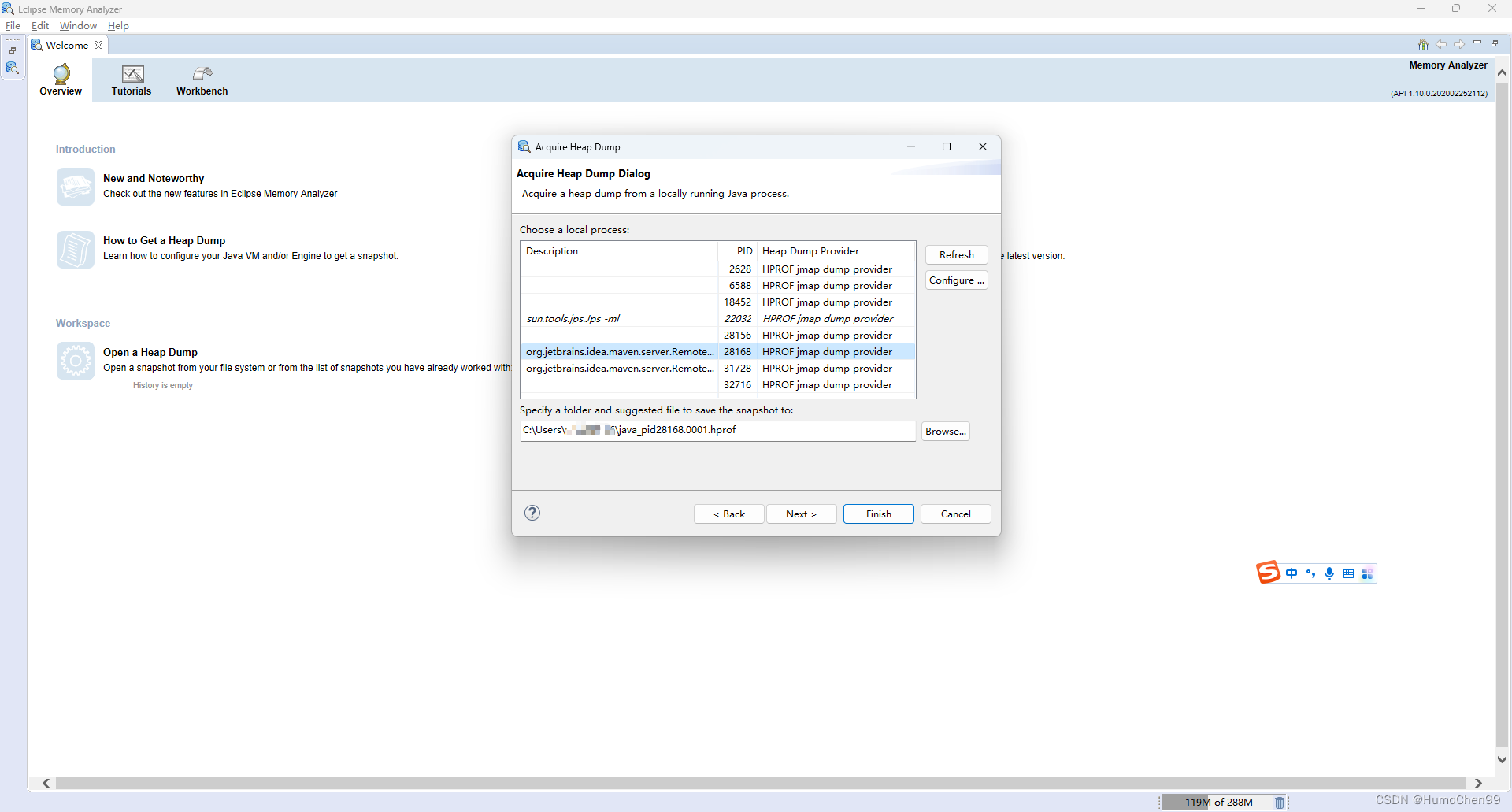Image resolution: width=1512 pixels, height=812 pixels.
Task: Click the Restore icon in left trim stack
Action: click(13, 50)
